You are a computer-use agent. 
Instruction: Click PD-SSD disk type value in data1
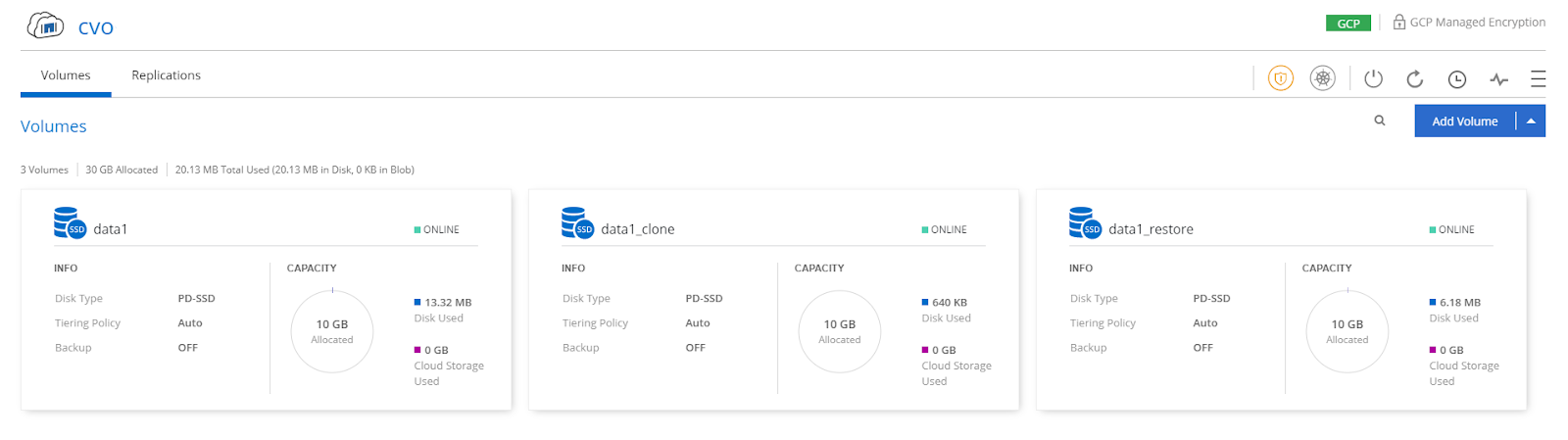pos(196,299)
